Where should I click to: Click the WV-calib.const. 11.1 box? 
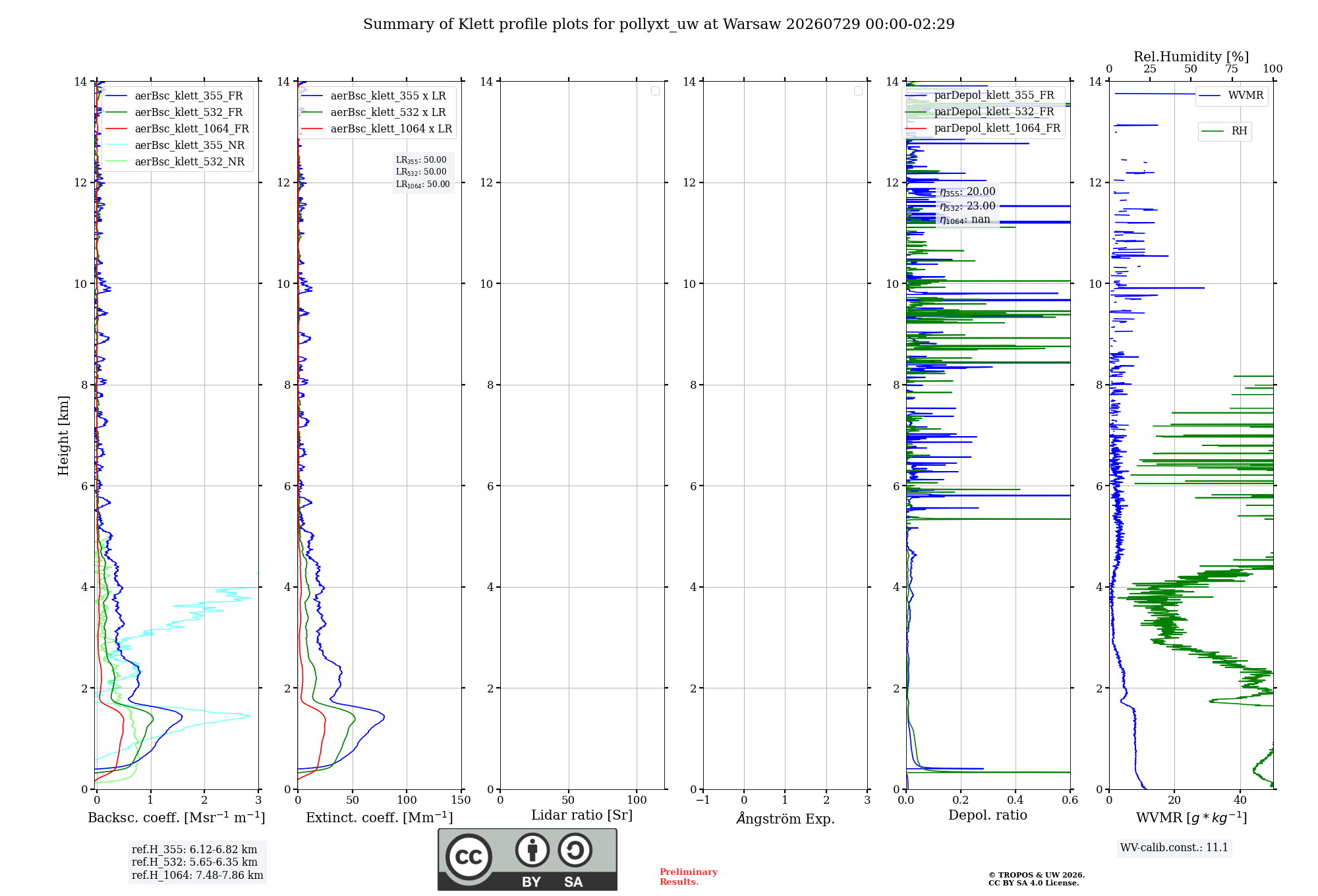pos(1174,848)
